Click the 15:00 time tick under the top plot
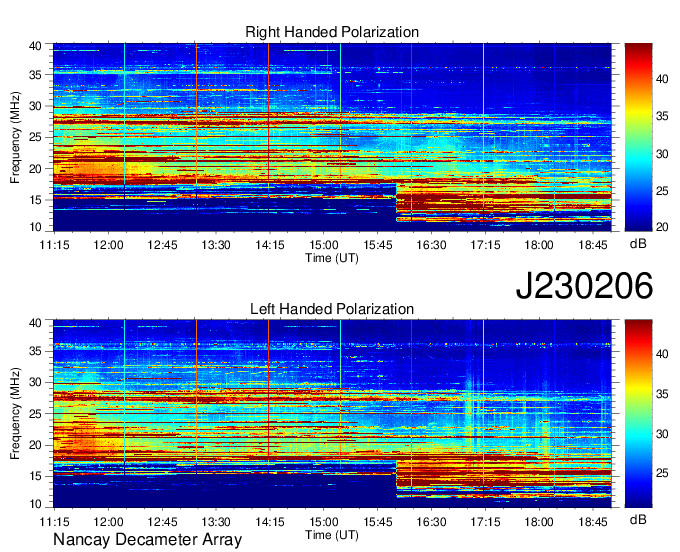 click(x=324, y=245)
